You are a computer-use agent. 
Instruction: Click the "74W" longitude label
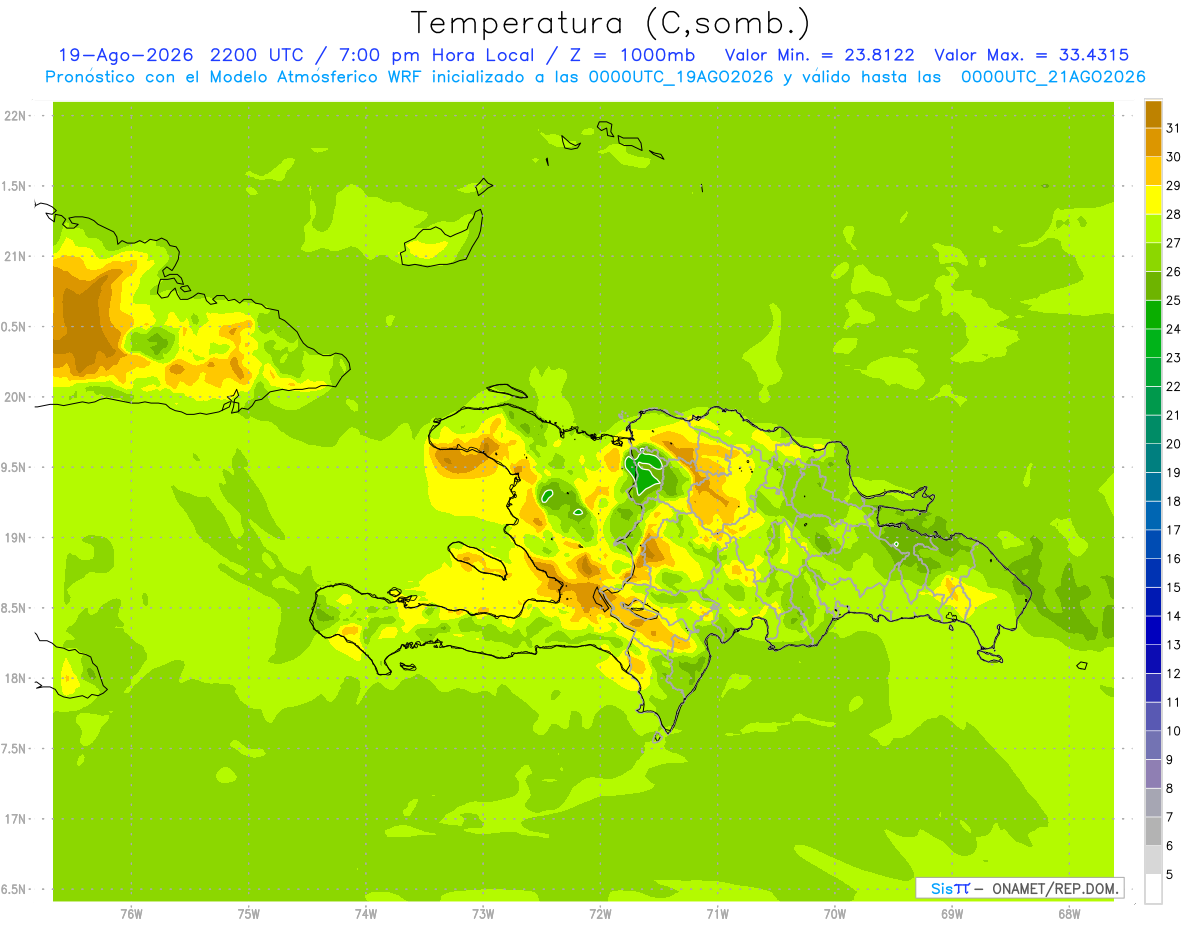(x=366, y=913)
